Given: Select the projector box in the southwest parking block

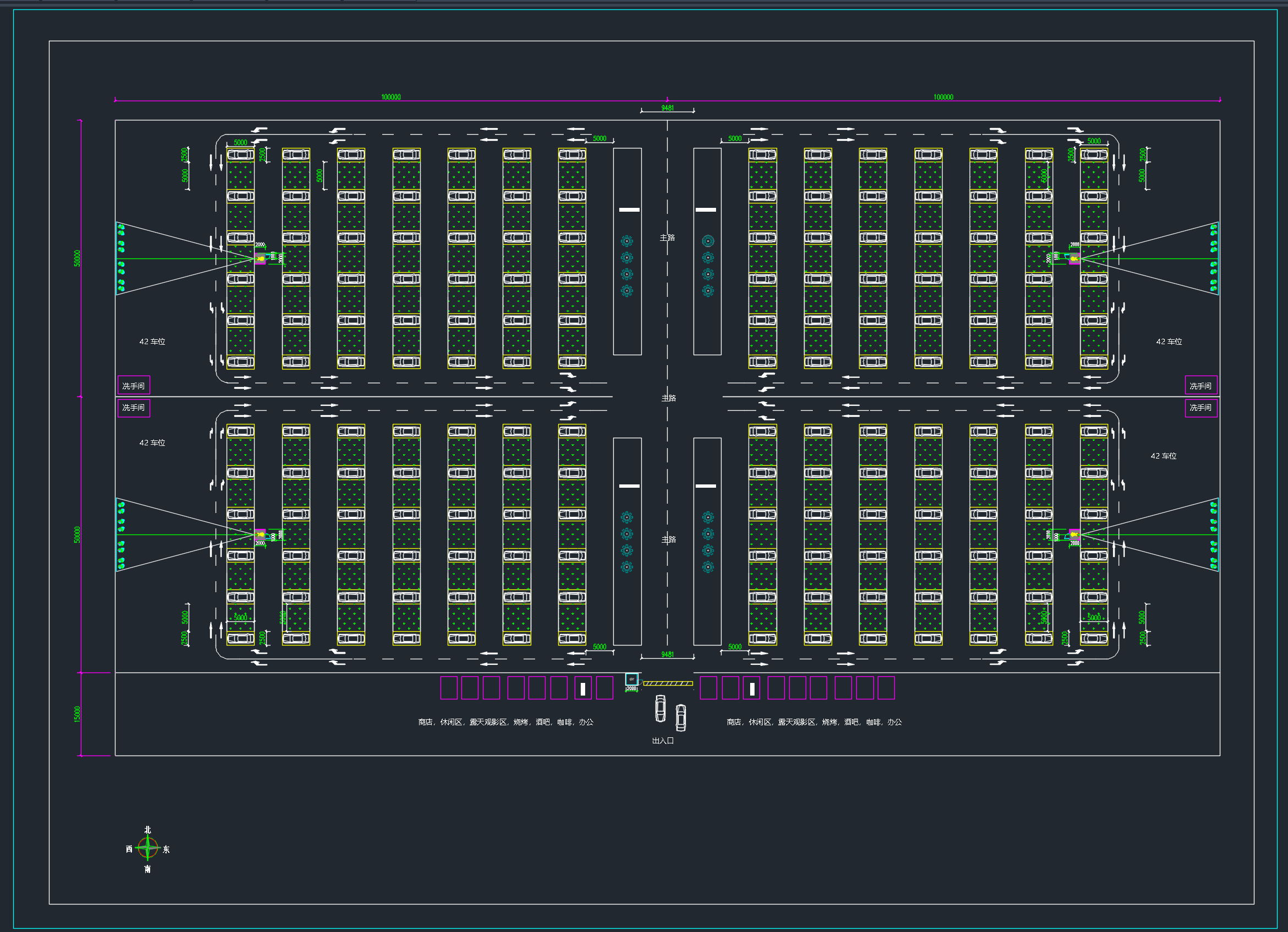Looking at the screenshot, I should [x=260, y=534].
